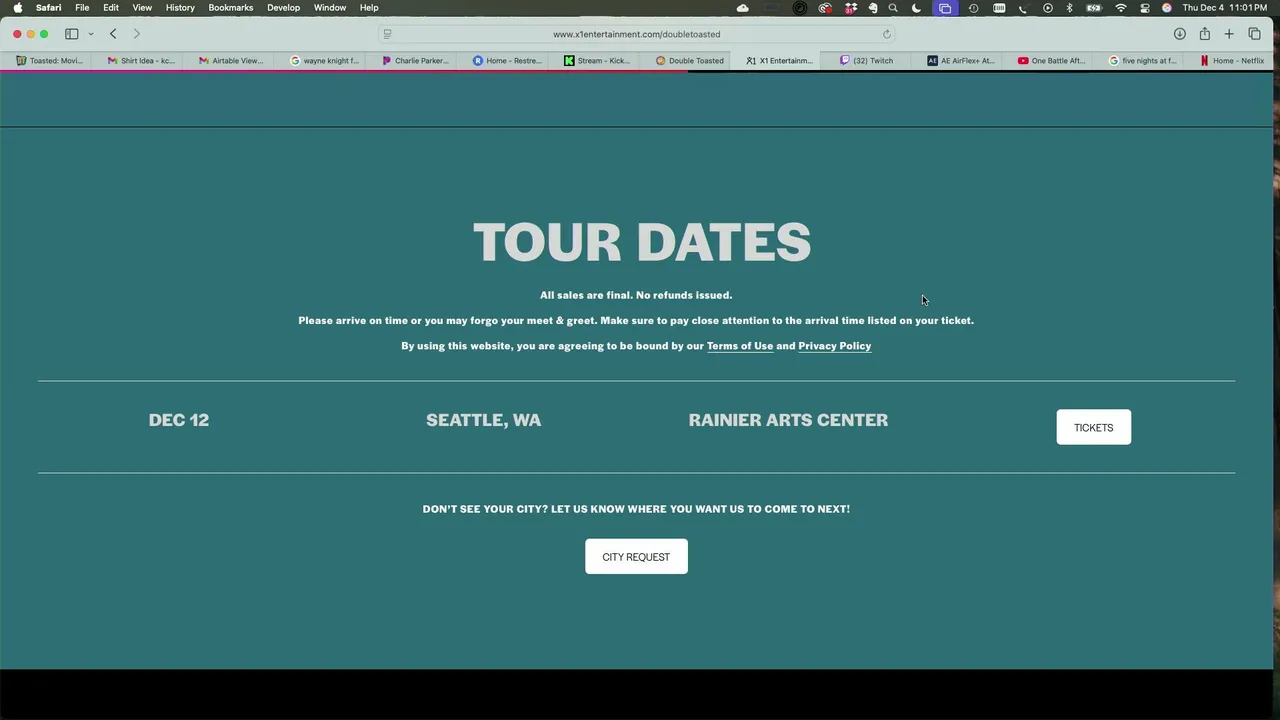Click the TICKETS button for Seattle
Screen dimensions: 1280x720
pos(1093,427)
